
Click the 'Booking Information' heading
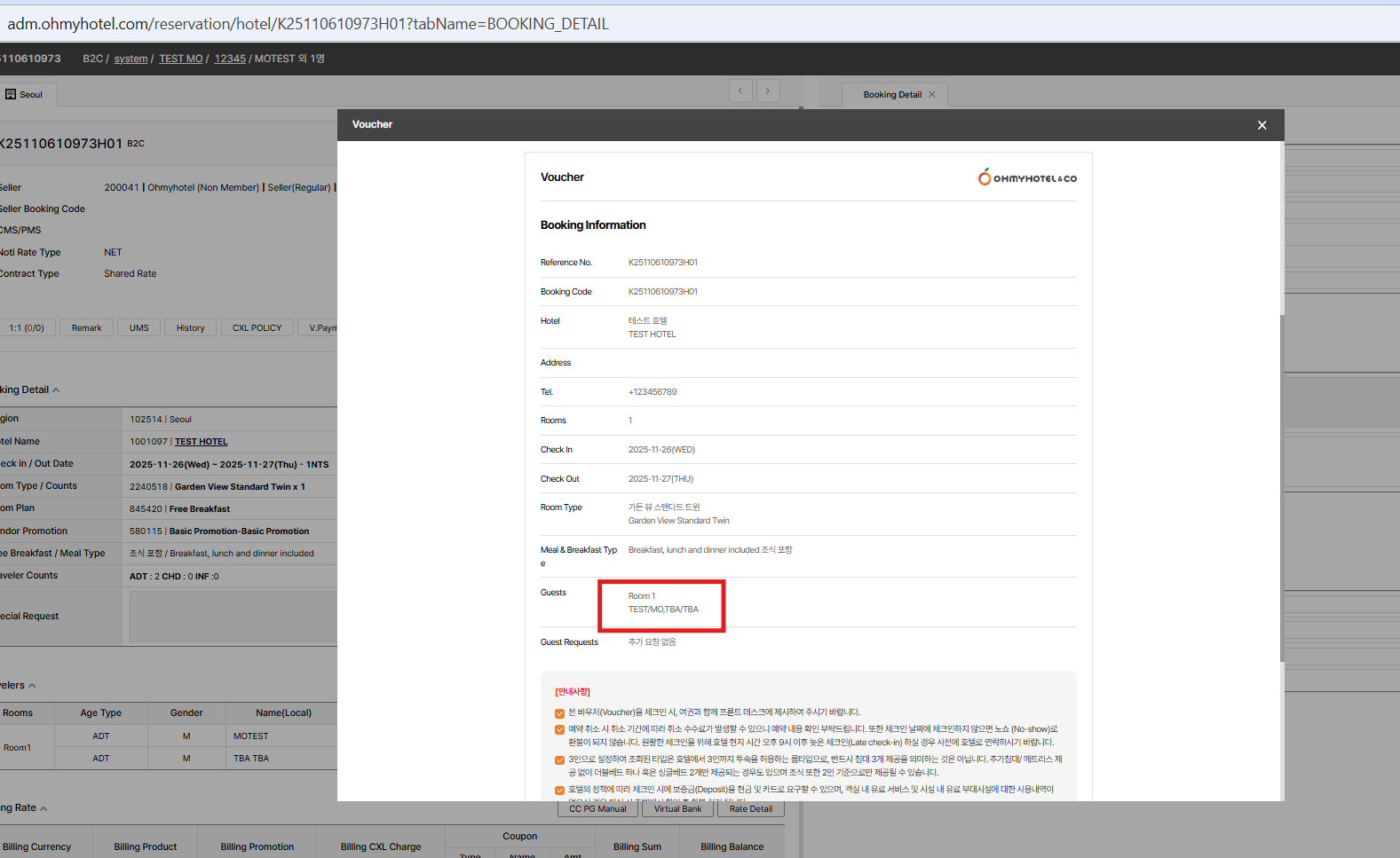point(593,225)
